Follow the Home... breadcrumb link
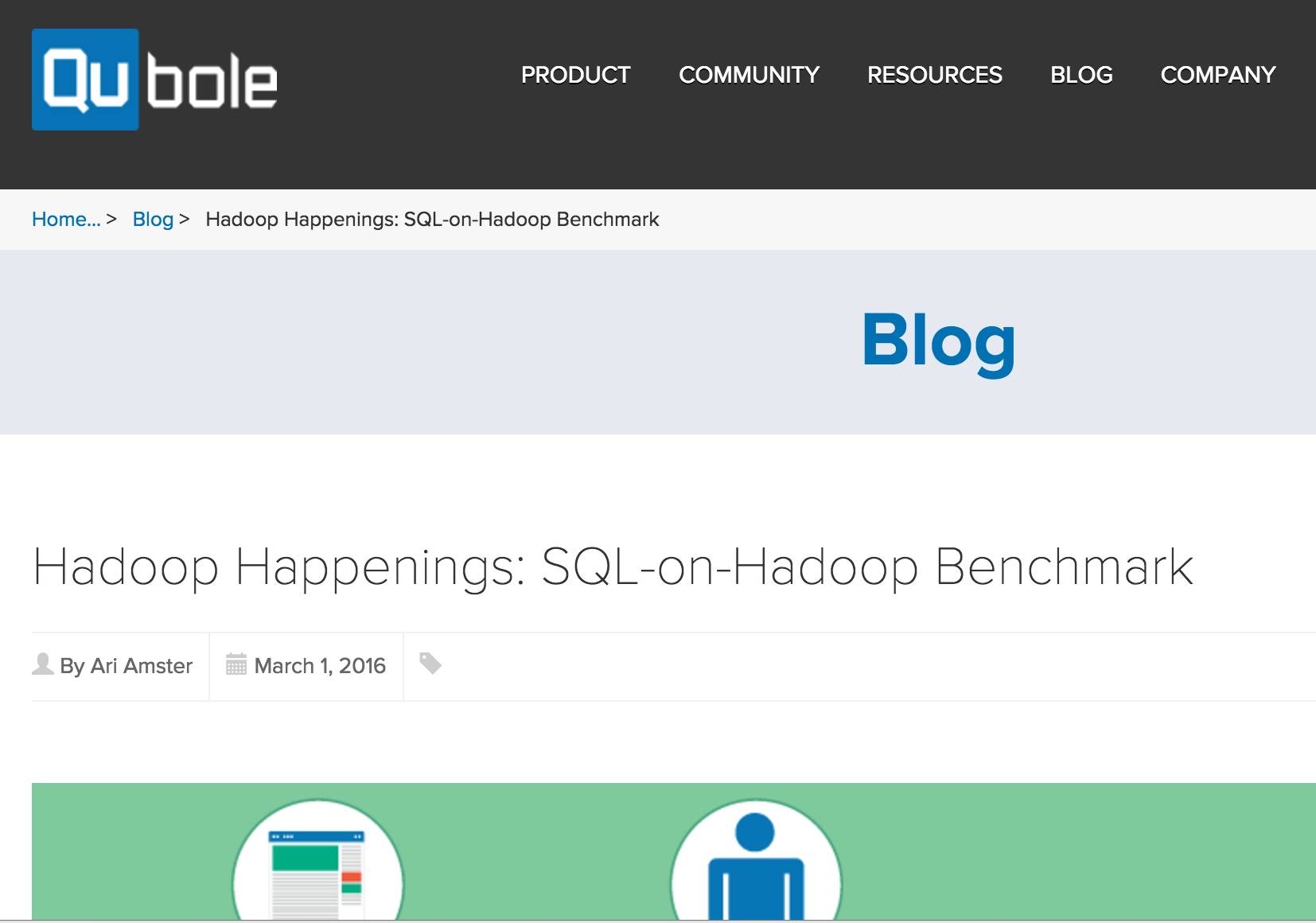Image resolution: width=1316 pixels, height=923 pixels. [x=66, y=219]
